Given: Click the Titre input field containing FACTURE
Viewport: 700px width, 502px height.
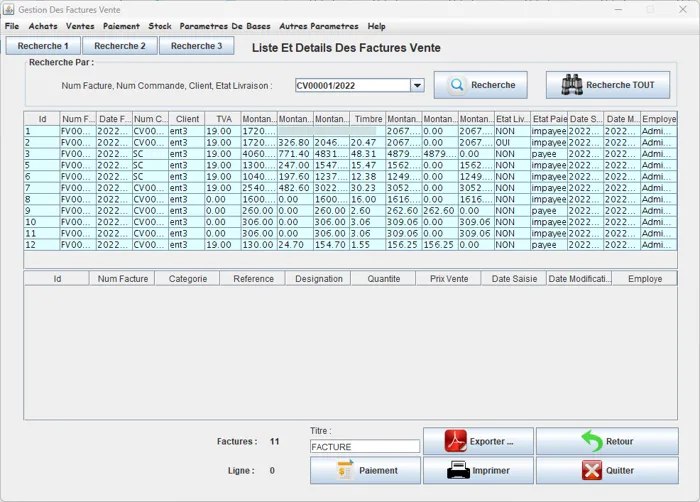Looking at the screenshot, I should [365, 447].
